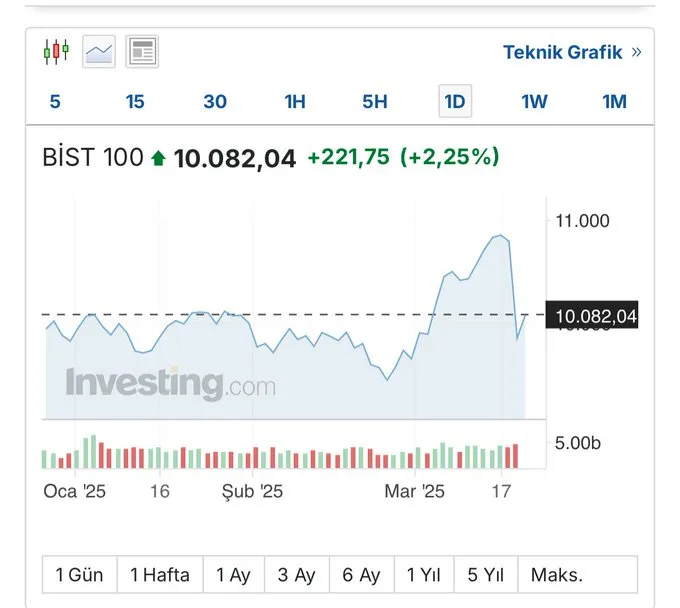Switch to the 1H interval
680x608 pixels.
(x=295, y=101)
